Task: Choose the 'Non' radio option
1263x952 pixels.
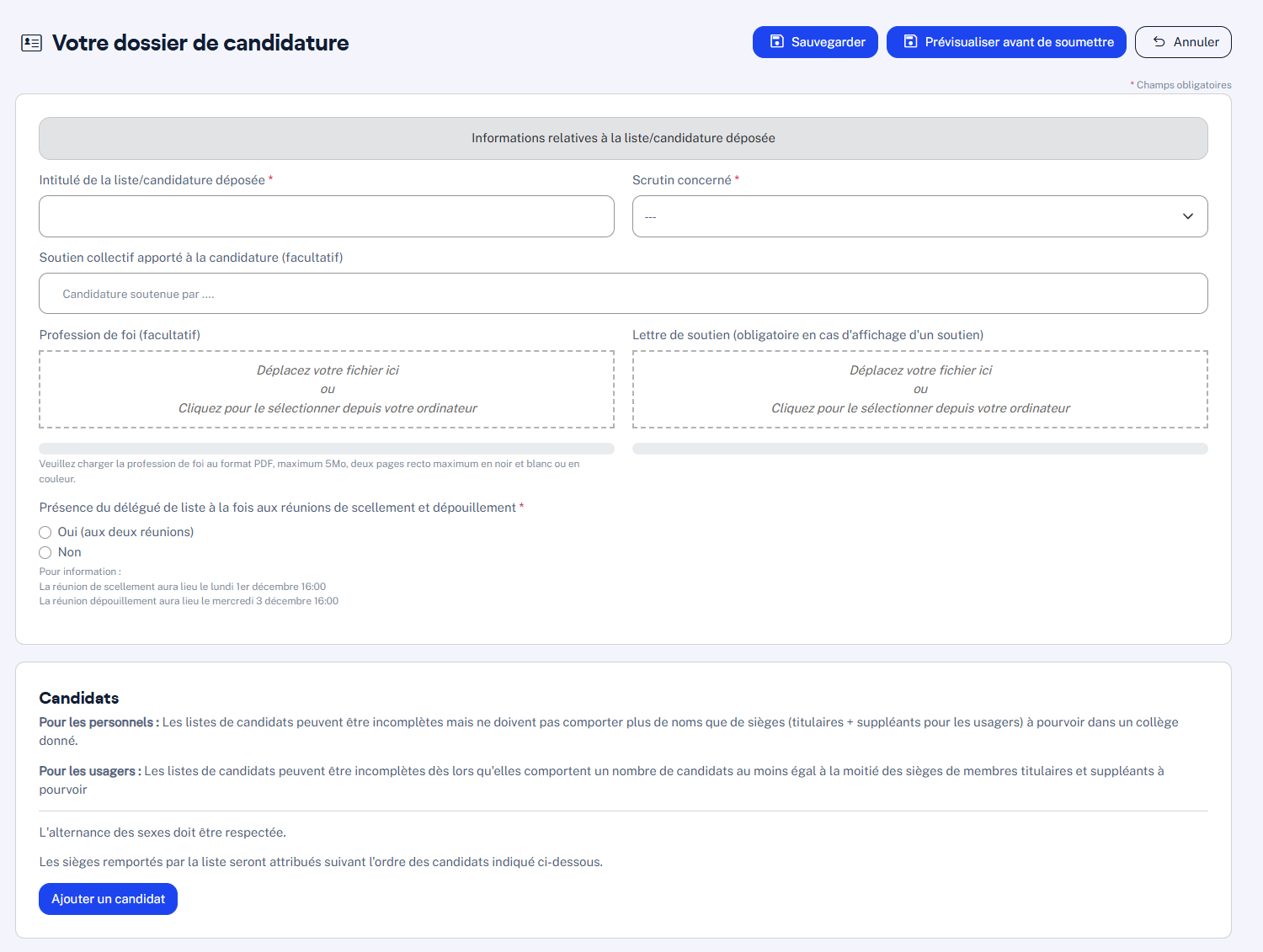Action: (x=45, y=552)
